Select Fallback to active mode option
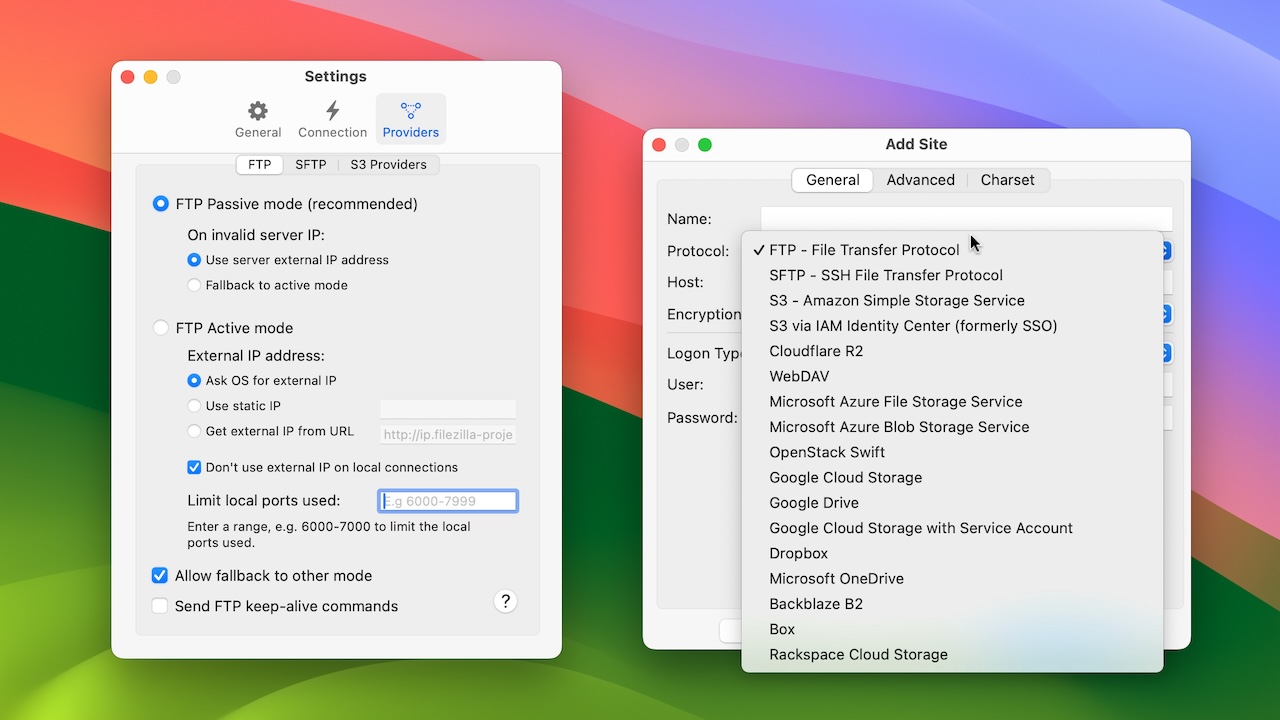The image size is (1280, 720). 194,285
